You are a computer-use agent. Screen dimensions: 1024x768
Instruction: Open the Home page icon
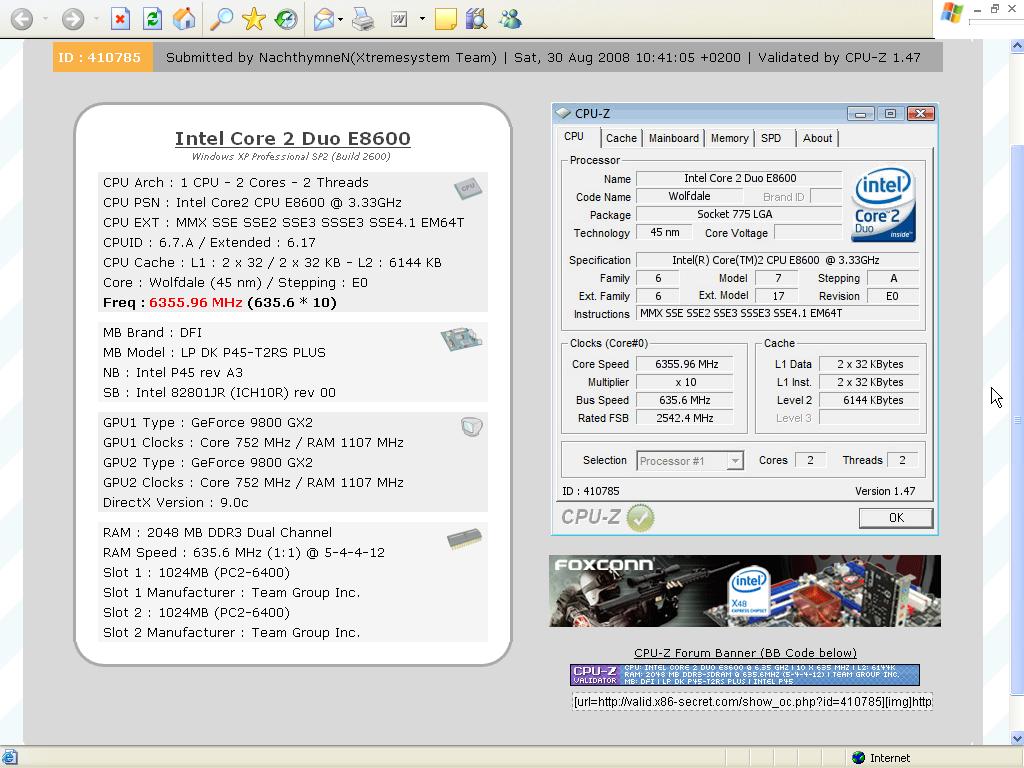coord(184,19)
